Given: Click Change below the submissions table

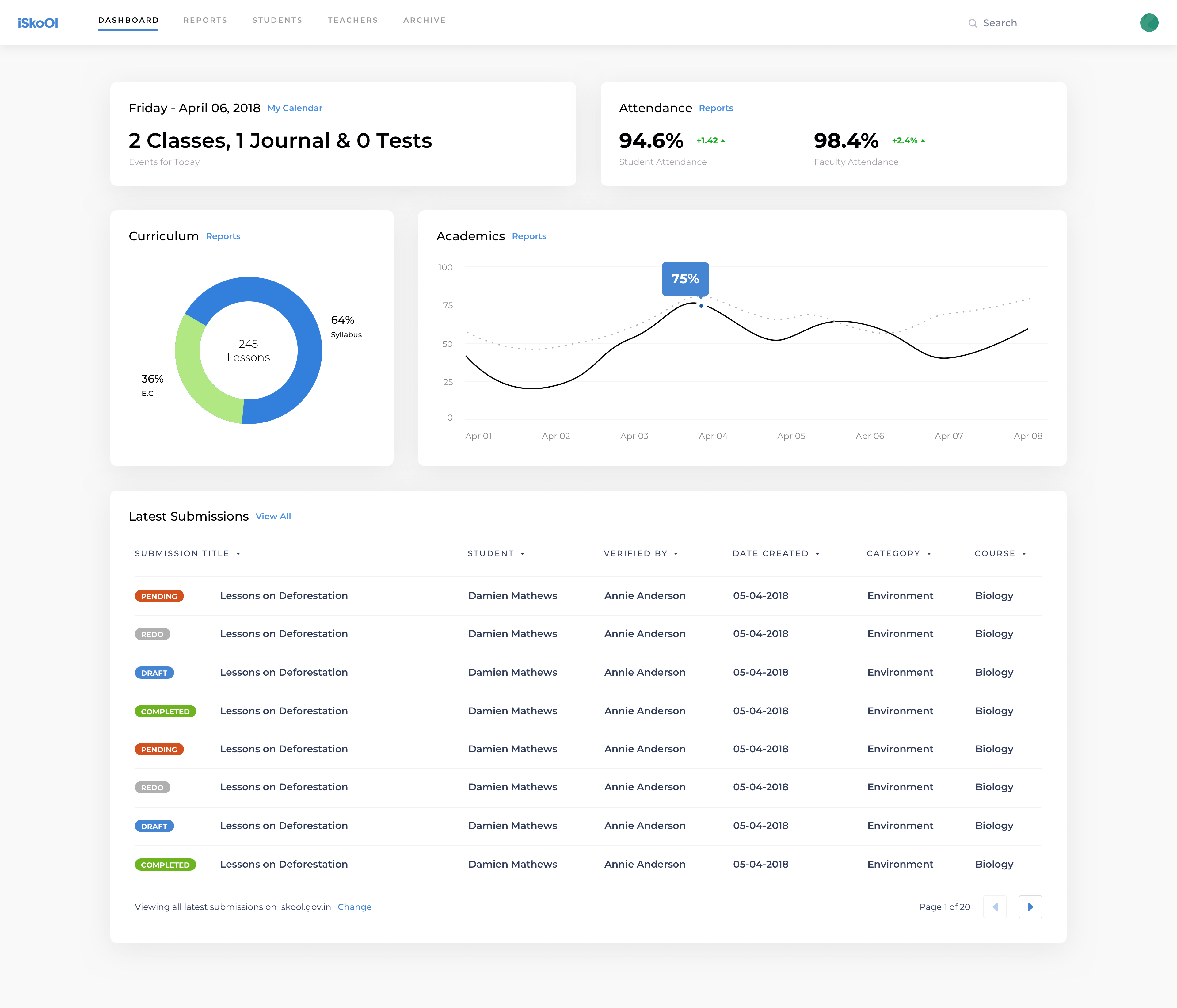Looking at the screenshot, I should click(x=354, y=907).
